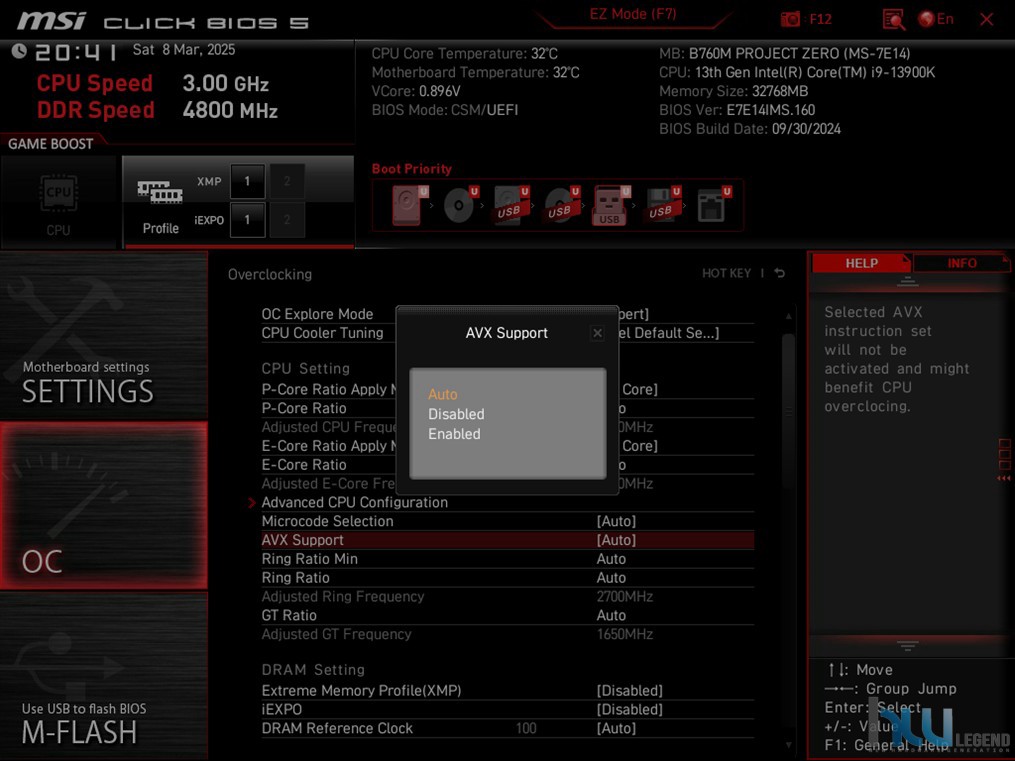Open the SETTINGS motherboard settings section
The image size is (1015, 761).
(x=104, y=335)
